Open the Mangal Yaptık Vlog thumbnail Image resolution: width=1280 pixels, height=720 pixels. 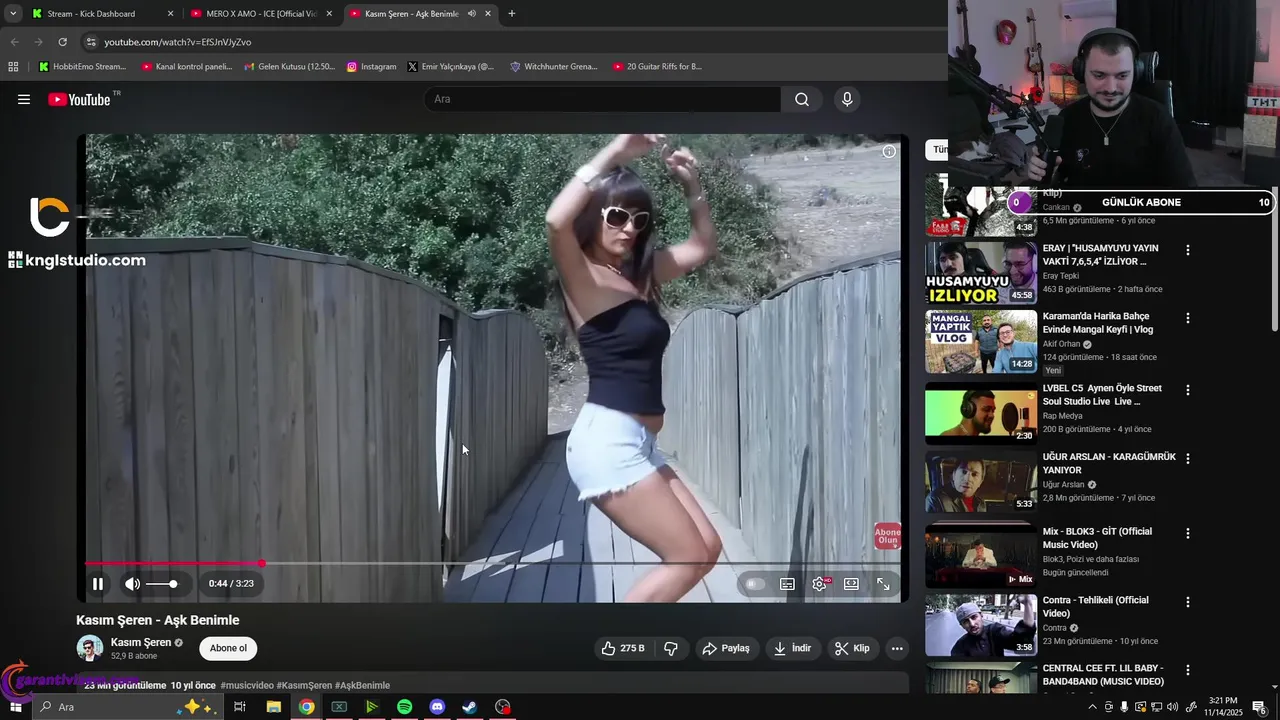(x=981, y=341)
